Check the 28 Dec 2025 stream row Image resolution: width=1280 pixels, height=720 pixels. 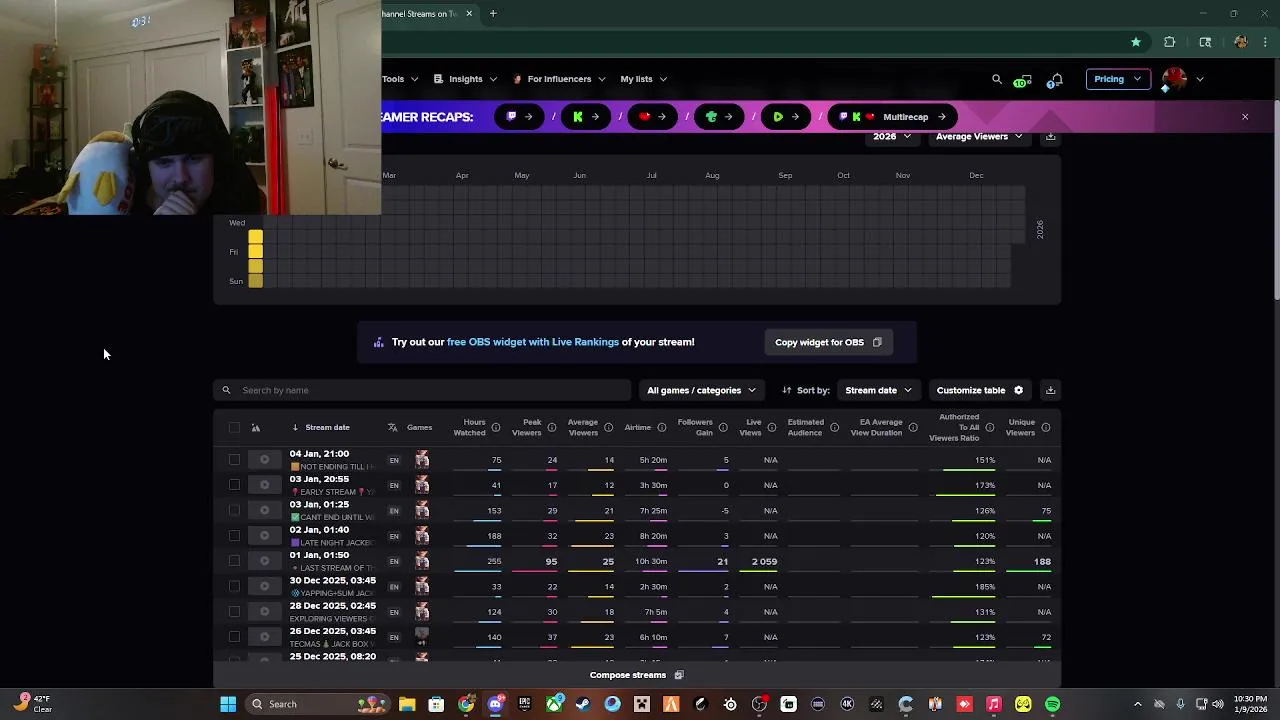pyautogui.click(x=234, y=612)
